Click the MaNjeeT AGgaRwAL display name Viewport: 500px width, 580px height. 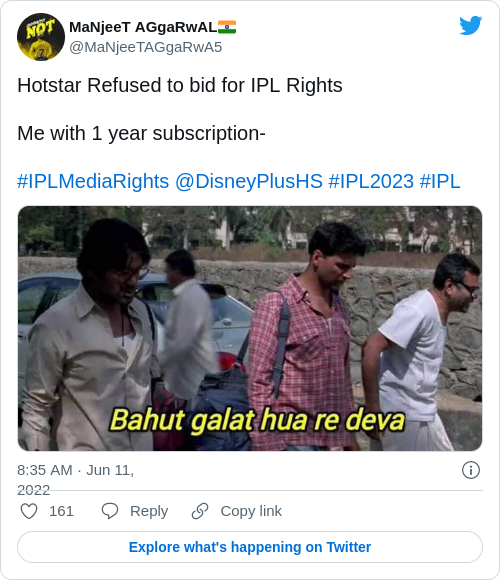tap(143, 27)
